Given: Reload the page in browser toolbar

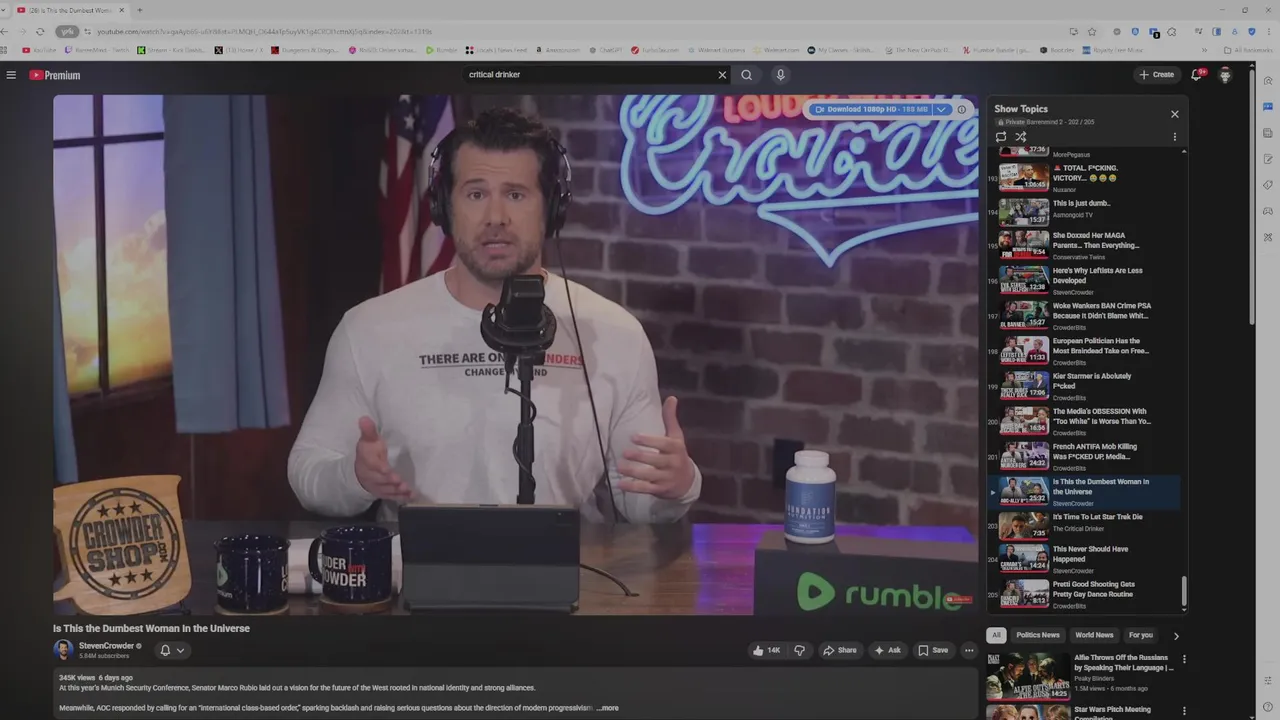Looking at the screenshot, I should [40, 32].
